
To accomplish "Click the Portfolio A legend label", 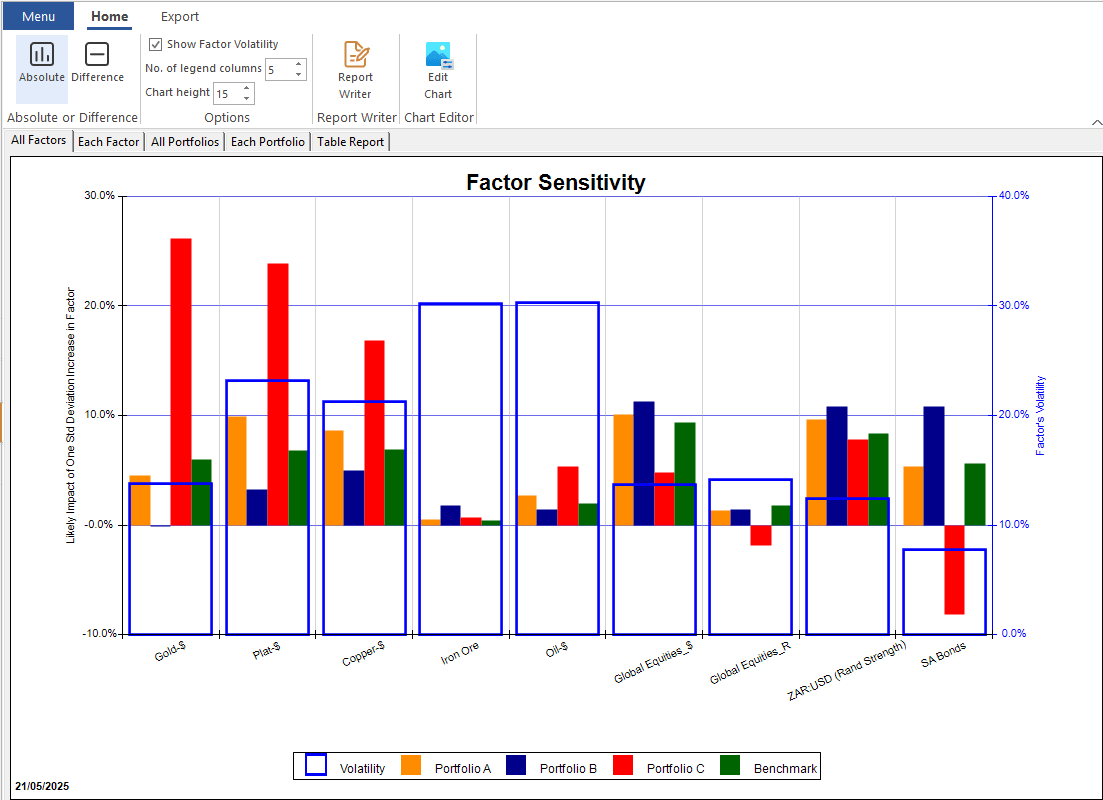I will click(x=462, y=768).
